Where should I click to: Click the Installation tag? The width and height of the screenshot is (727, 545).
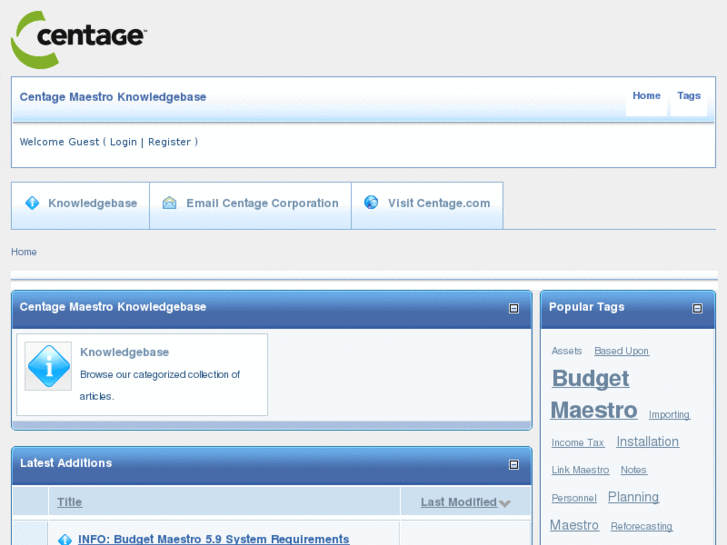[647, 442]
